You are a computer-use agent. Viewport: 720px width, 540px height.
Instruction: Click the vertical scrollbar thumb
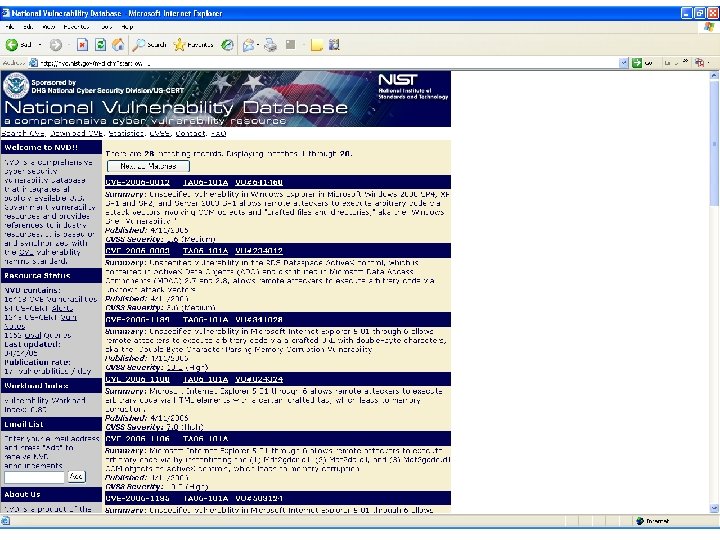pyautogui.click(x=714, y=144)
